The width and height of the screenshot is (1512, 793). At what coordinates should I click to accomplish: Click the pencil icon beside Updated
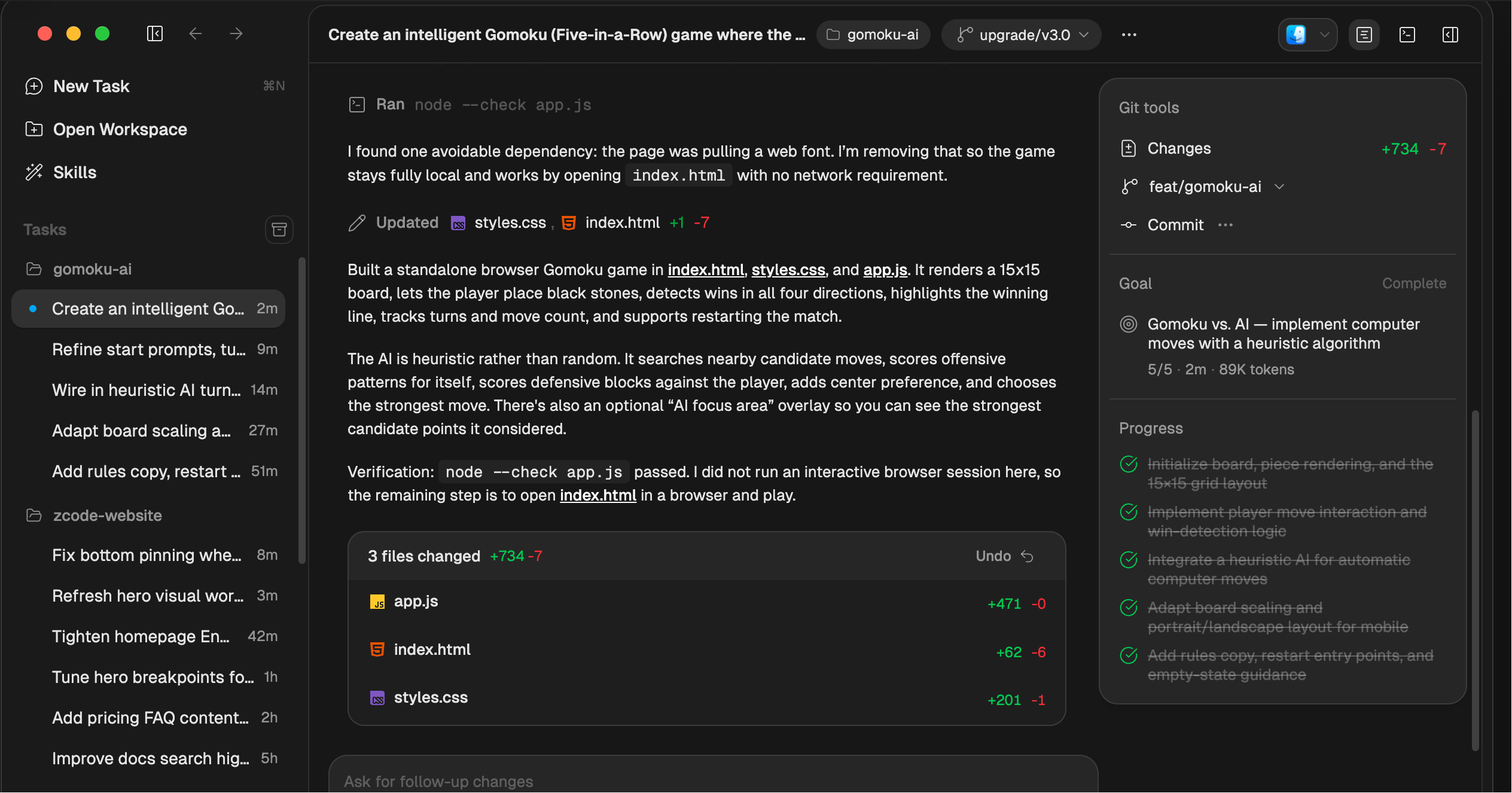[357, 223]
